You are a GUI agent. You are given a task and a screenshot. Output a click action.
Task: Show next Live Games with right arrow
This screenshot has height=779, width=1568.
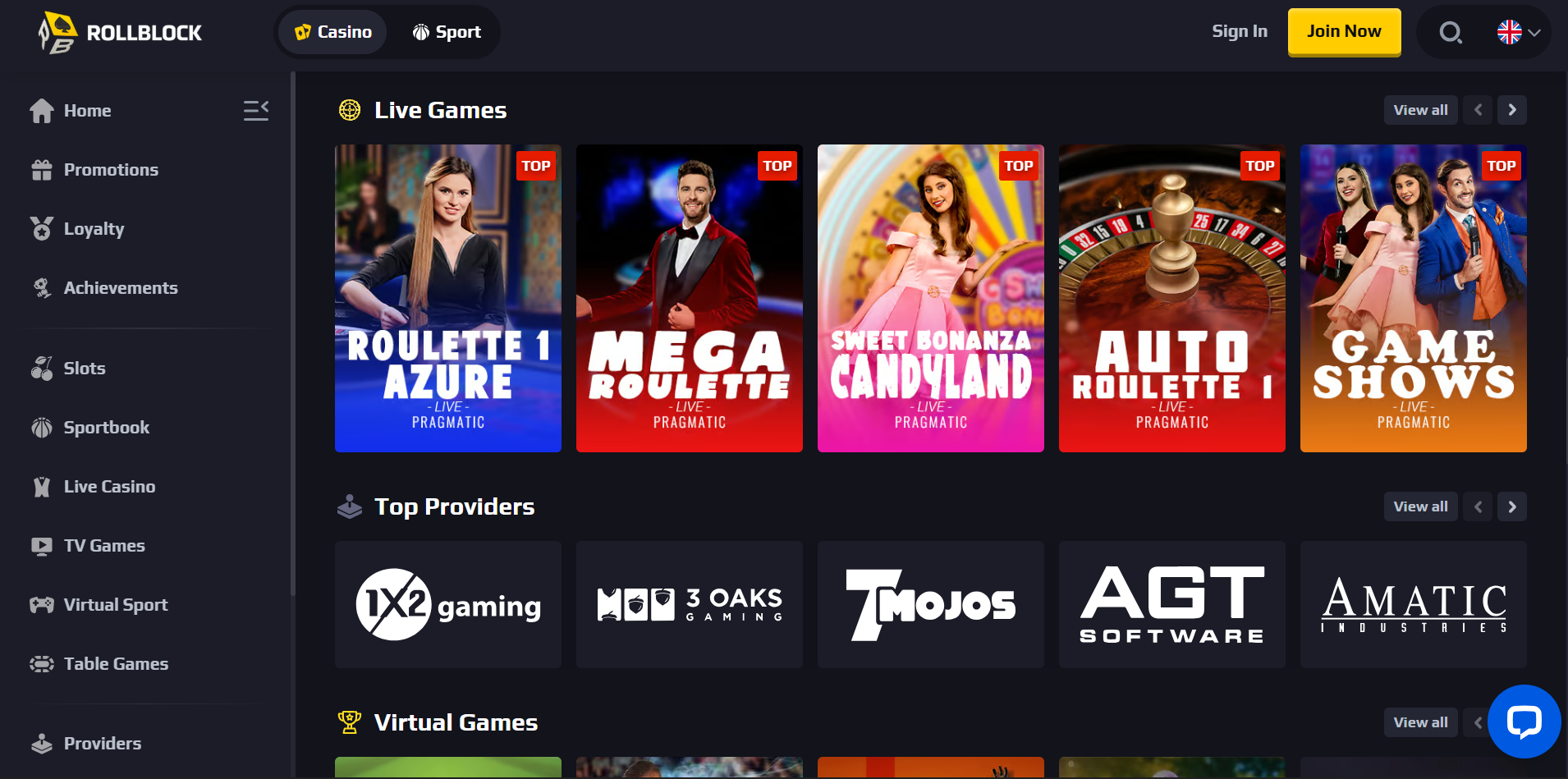[x=1512, y=110]
